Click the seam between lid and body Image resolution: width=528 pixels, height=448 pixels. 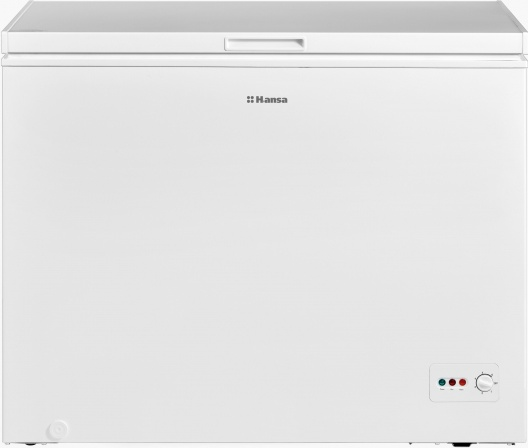click(x=264, y=55)
